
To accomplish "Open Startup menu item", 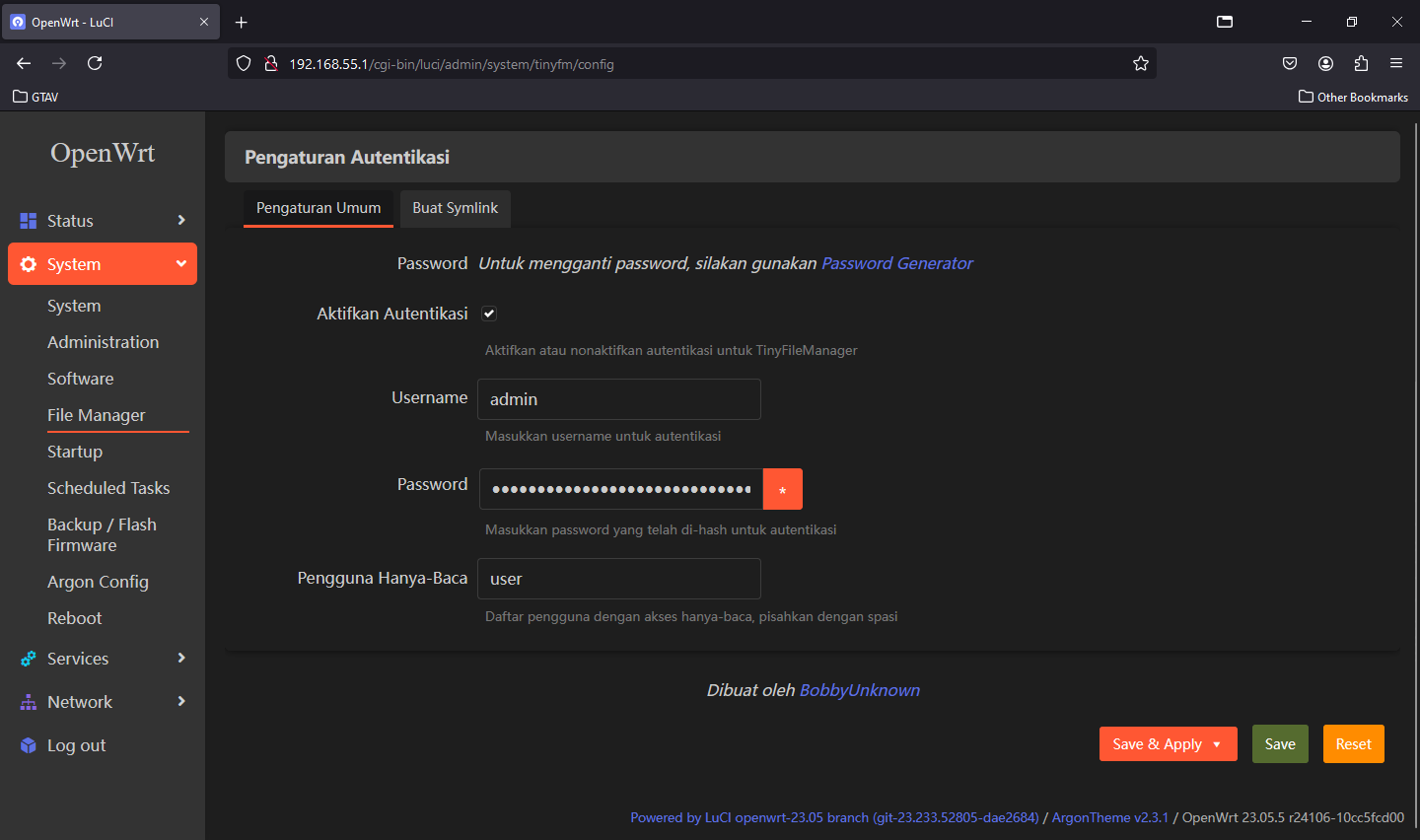I will [75, 452].
